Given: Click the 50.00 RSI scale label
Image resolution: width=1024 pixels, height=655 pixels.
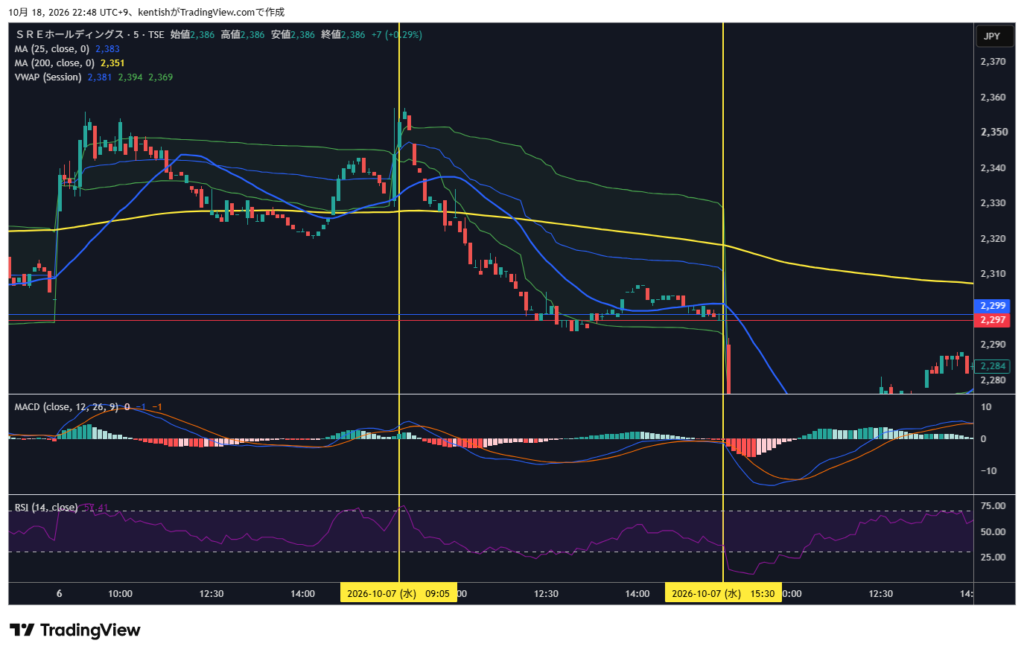Looking at the screenshot, I should 993,532.
